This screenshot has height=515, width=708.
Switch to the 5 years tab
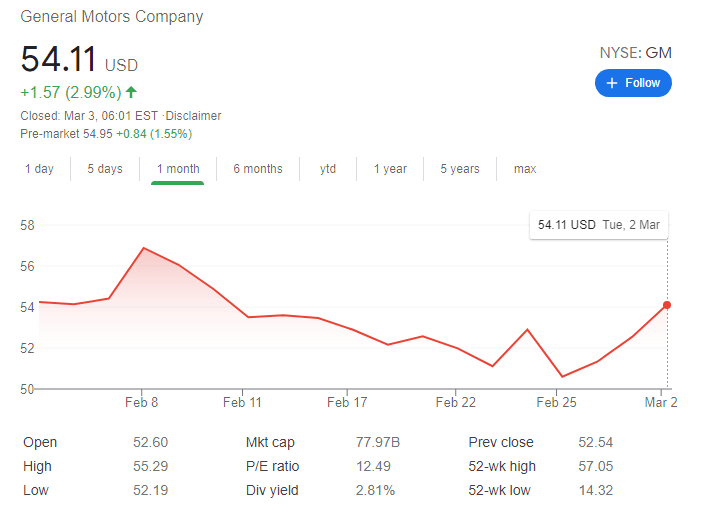(x=460, y=169)
